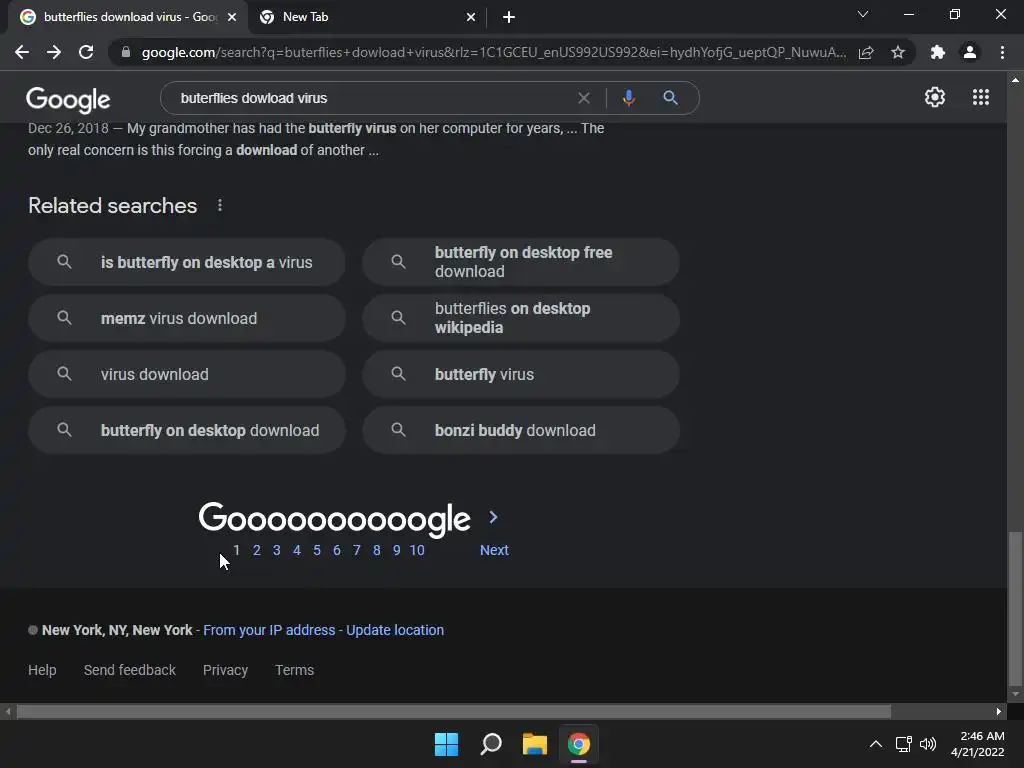
Task: Expand the tab search dropdown arrow
Action: [x=863, y=14]
